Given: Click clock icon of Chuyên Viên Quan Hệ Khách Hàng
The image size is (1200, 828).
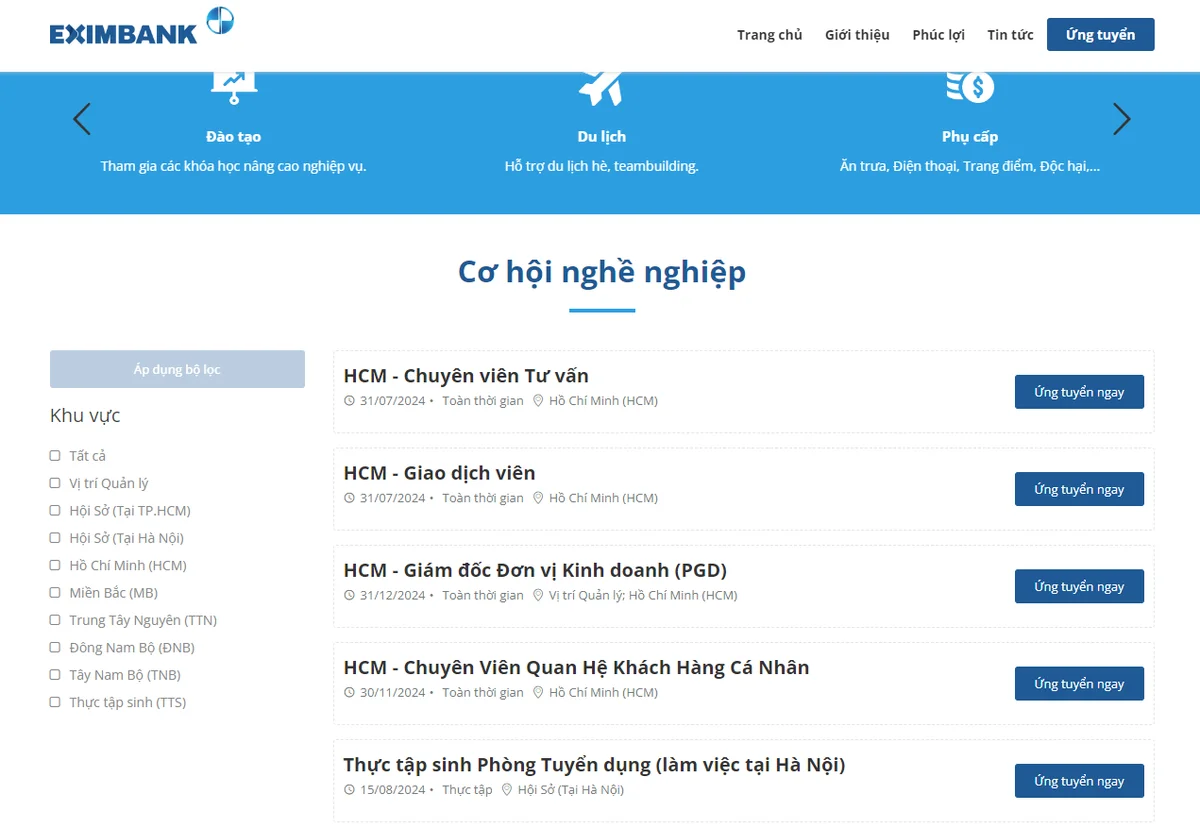Looking at the screenshot, I should (x=349, y=692).
